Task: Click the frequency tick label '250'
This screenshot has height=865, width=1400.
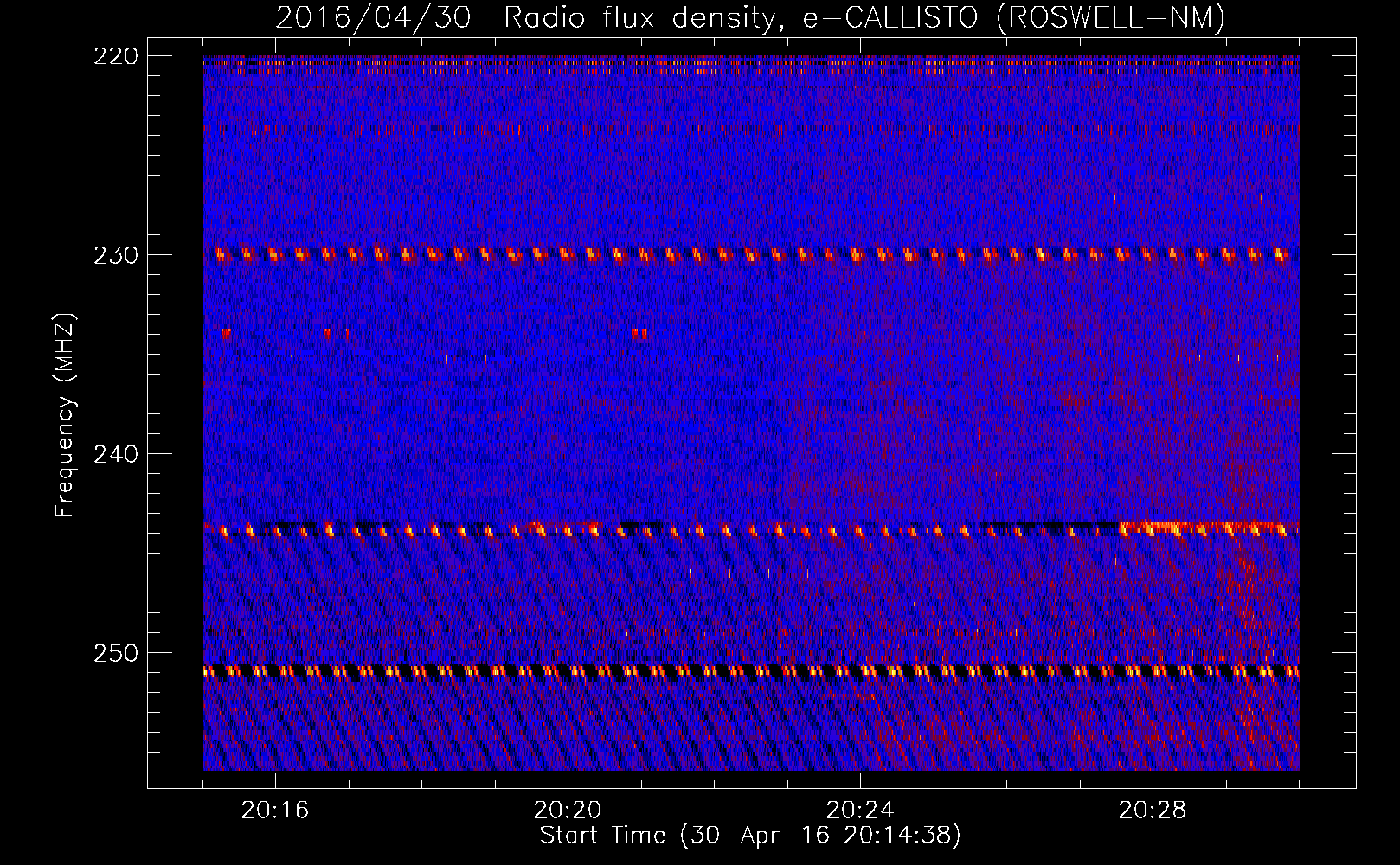Action: click(115, 653)
